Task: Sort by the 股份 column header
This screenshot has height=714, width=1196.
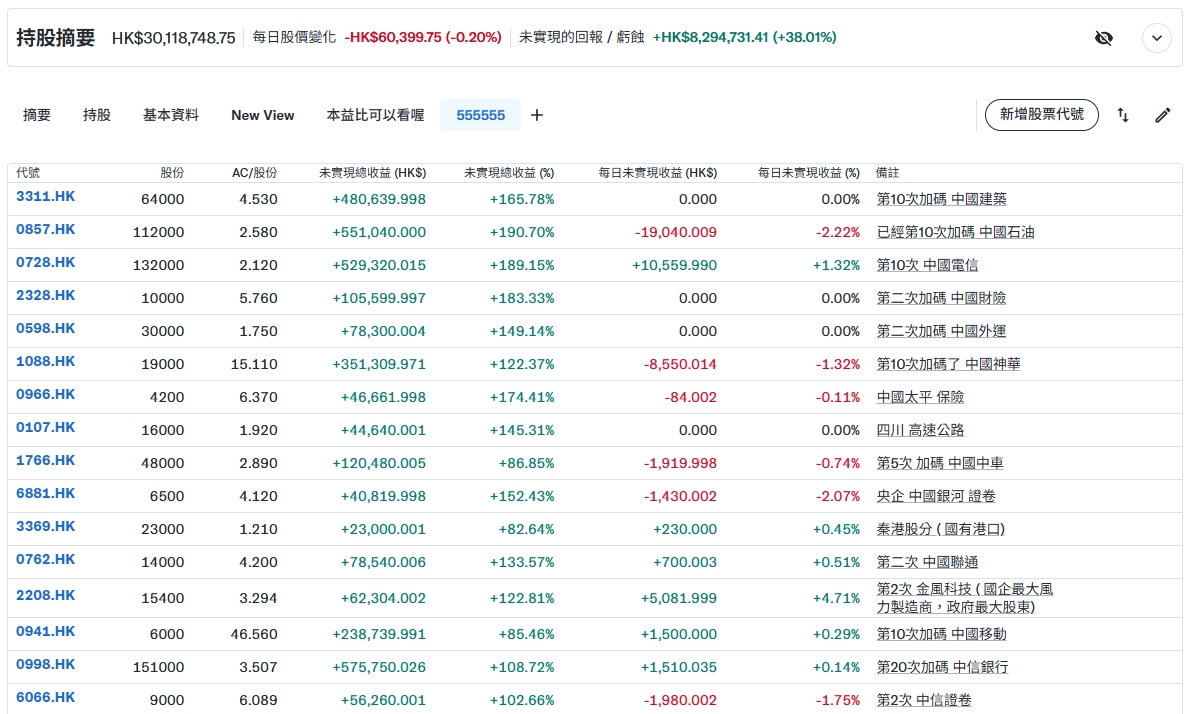Action: click(172, 173)
